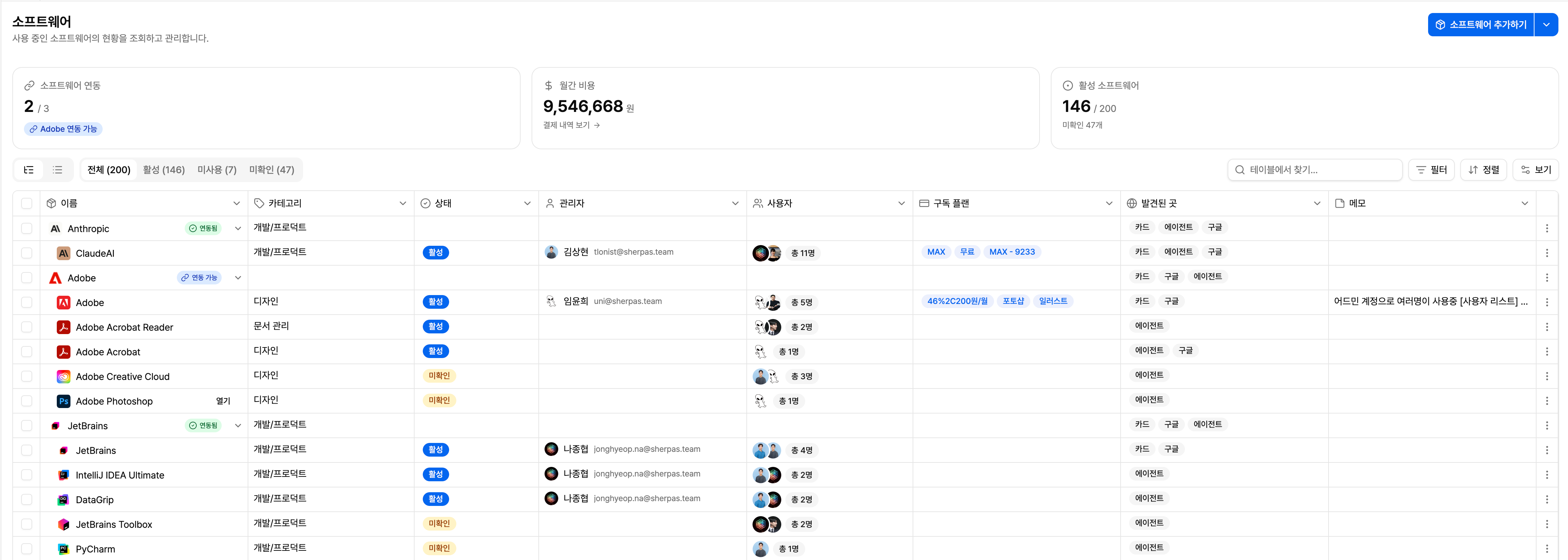Toggle the select-all checkbox in the table header

point(27,204)
